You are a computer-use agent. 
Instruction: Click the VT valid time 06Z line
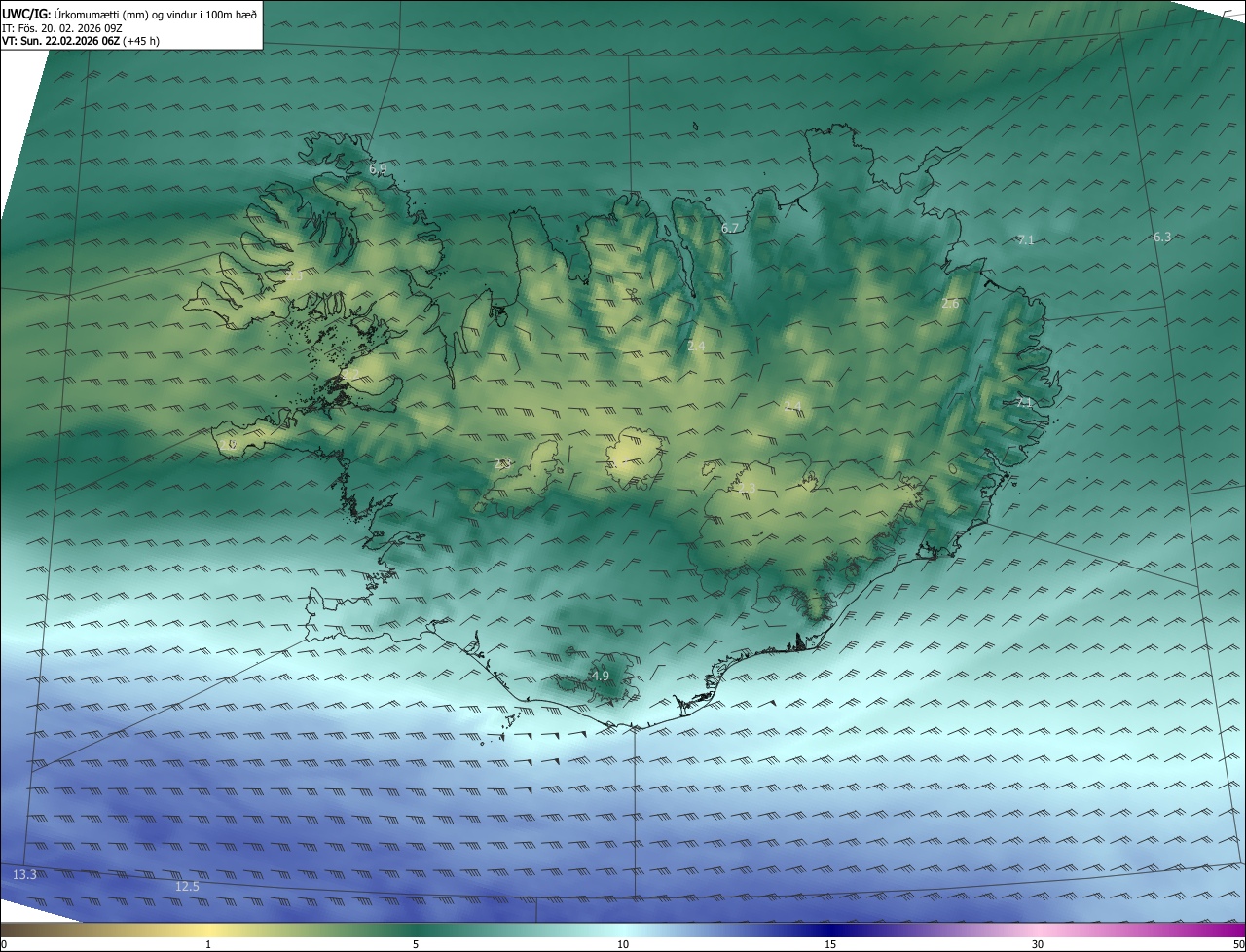tap(81, 41)
